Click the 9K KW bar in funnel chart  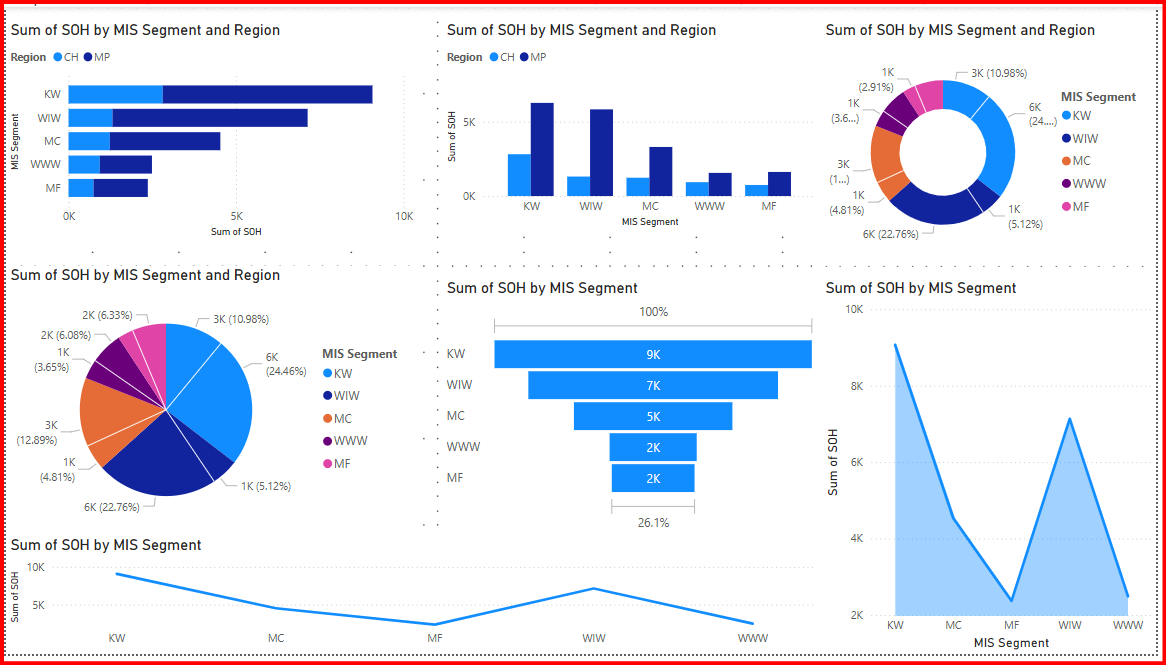pos(652,354)
